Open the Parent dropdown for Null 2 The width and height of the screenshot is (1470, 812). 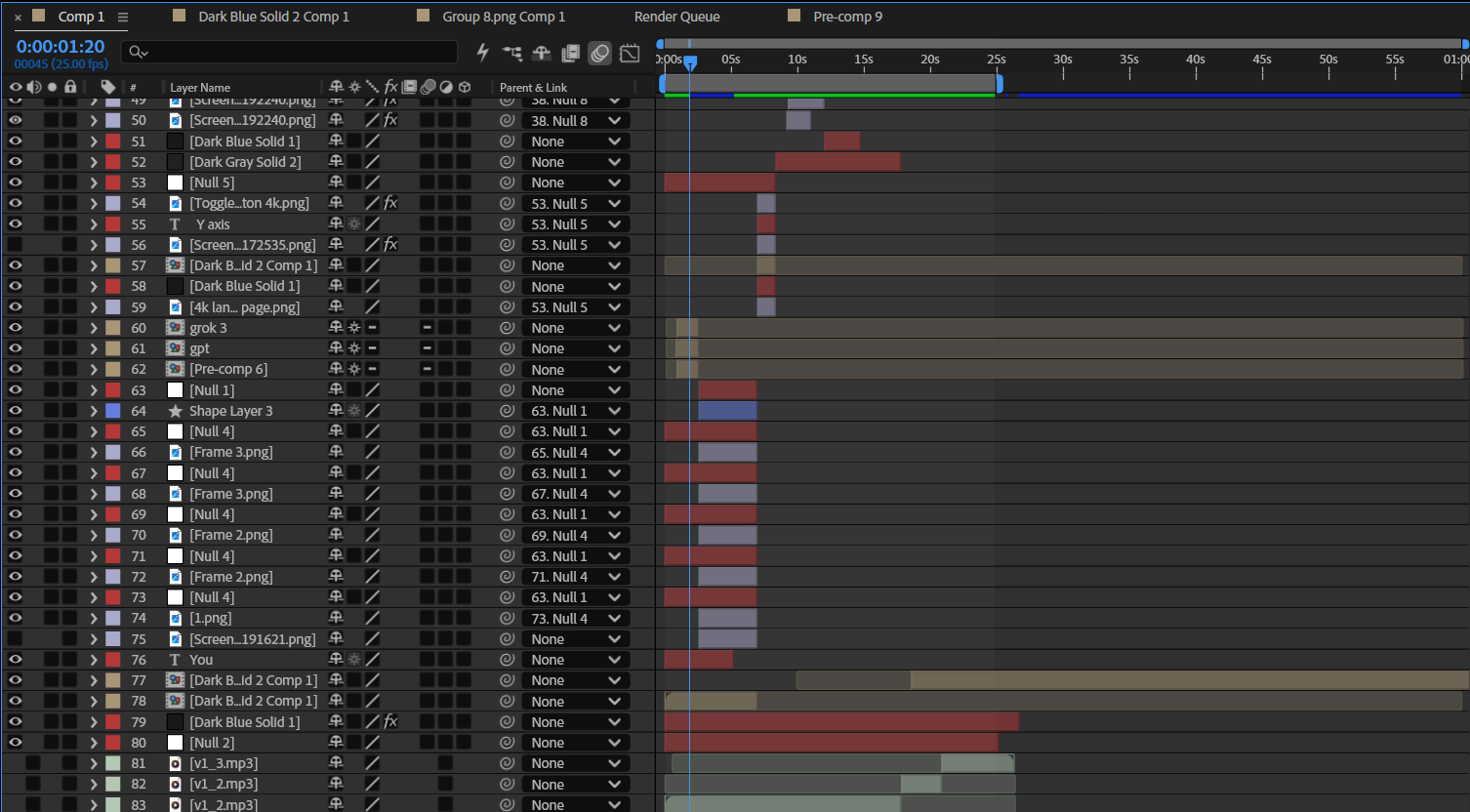pyautogui.click(x=576, y=743)
